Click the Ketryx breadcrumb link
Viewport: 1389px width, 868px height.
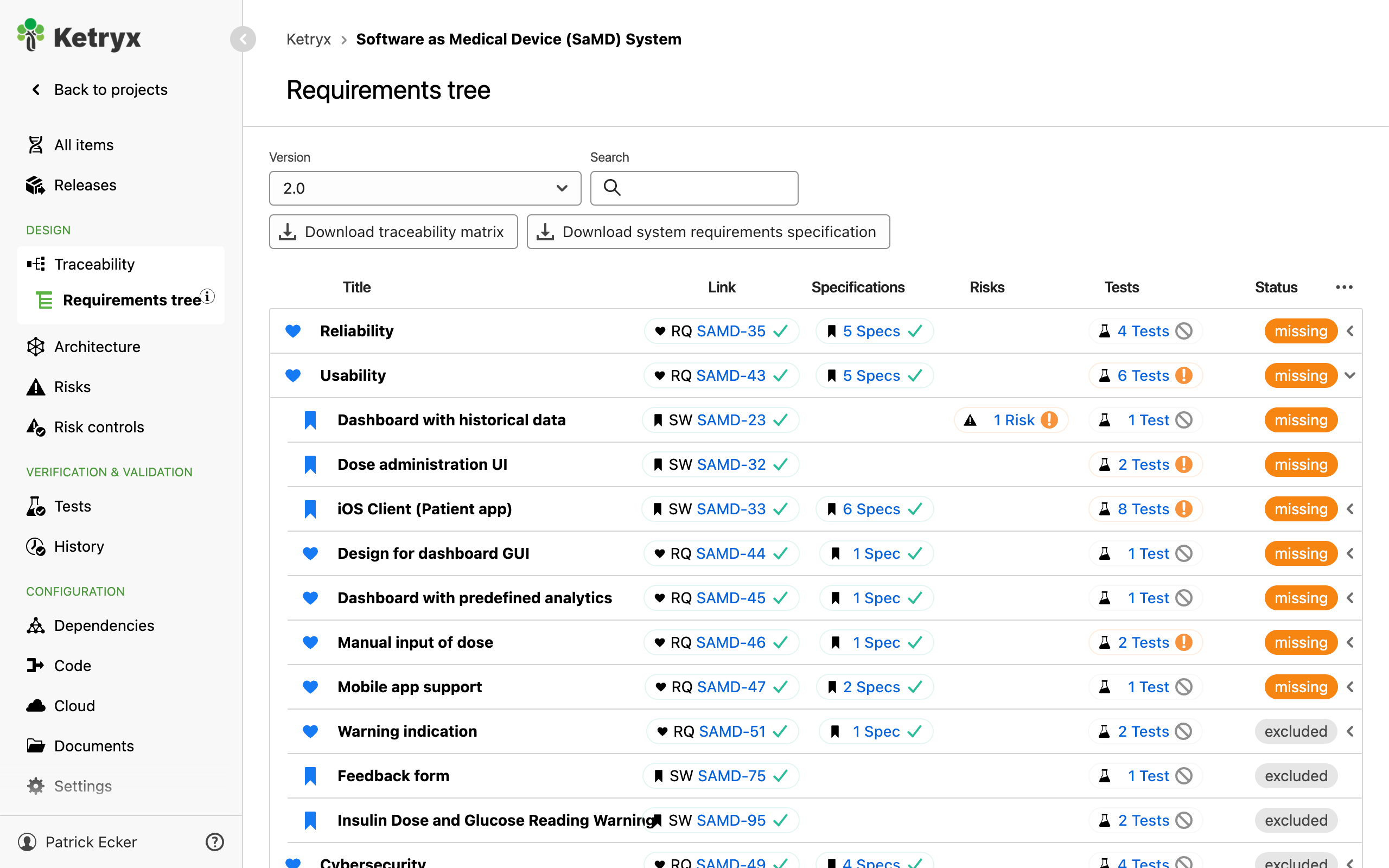tap(309, 39)
